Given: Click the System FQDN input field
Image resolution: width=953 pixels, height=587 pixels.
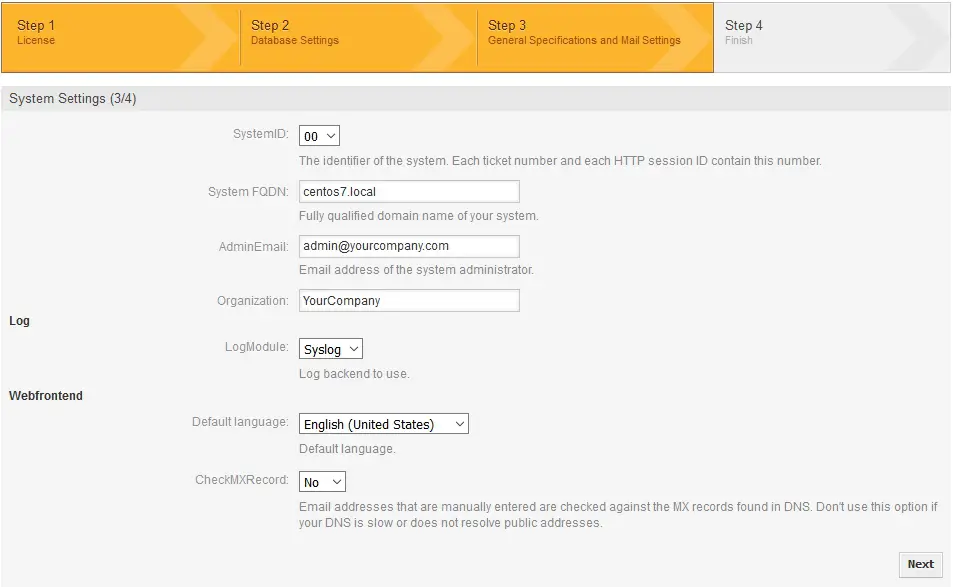Looking at the screenshot, I should click(408, 190).
